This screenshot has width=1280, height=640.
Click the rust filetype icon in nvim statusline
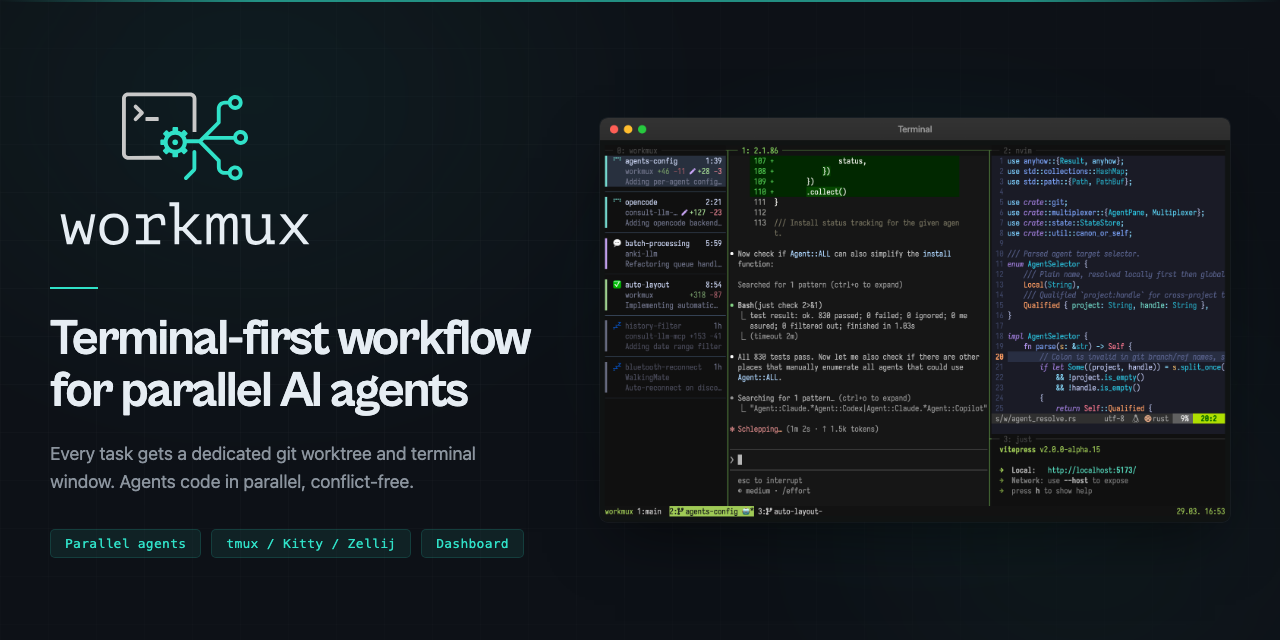coord(1148,418)
